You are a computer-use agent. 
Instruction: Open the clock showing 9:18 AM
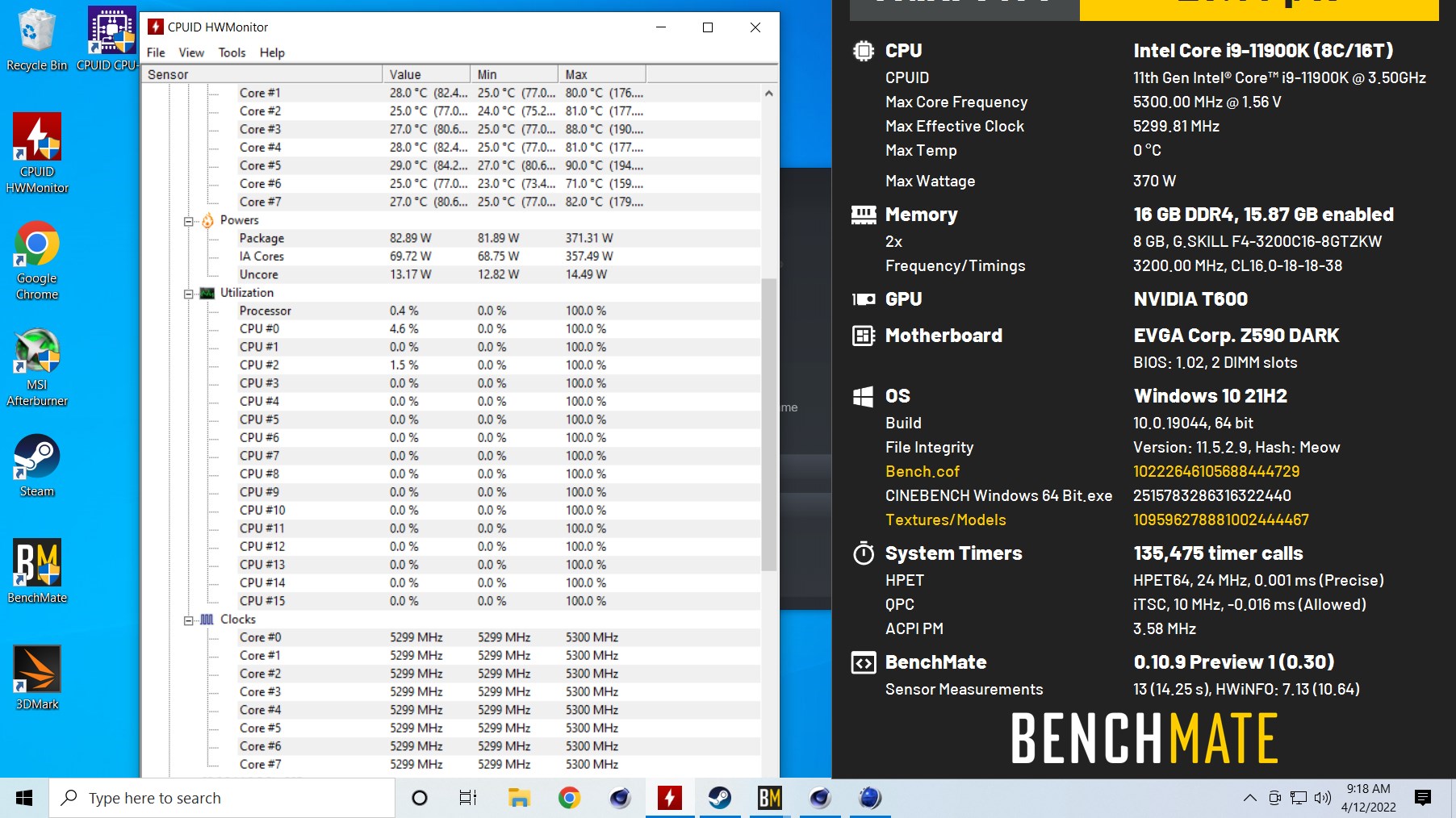tap(1368, 798)
